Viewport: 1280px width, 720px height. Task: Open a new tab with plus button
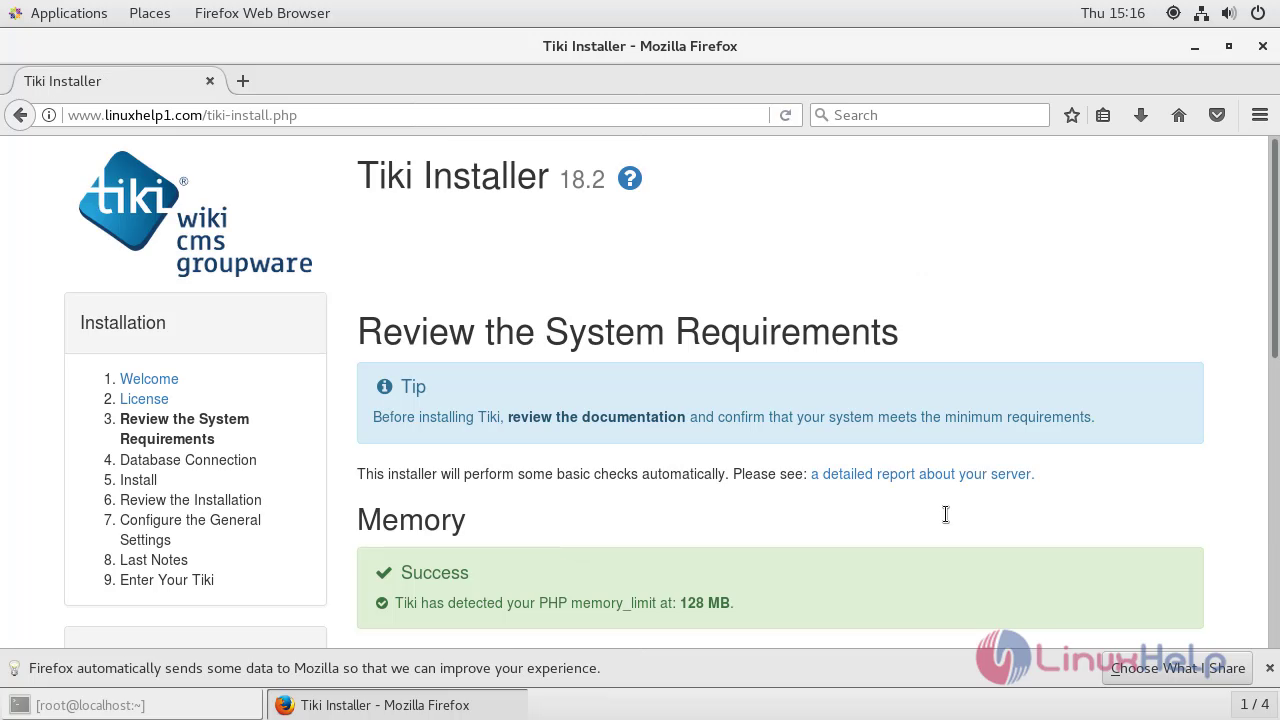pyautogui.click(x=243, y=81)
